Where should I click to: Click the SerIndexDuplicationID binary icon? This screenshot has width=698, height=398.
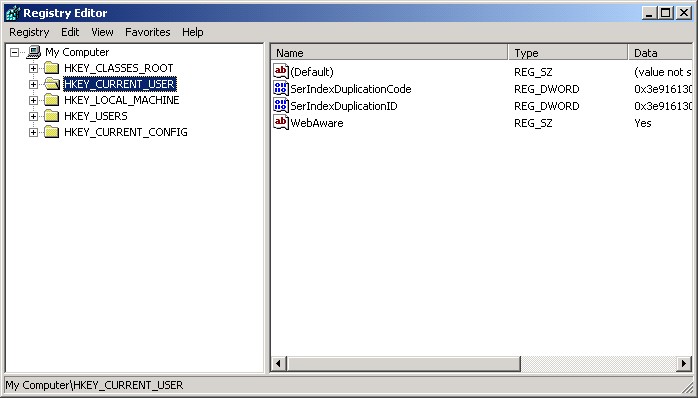[x=281, y=106]
